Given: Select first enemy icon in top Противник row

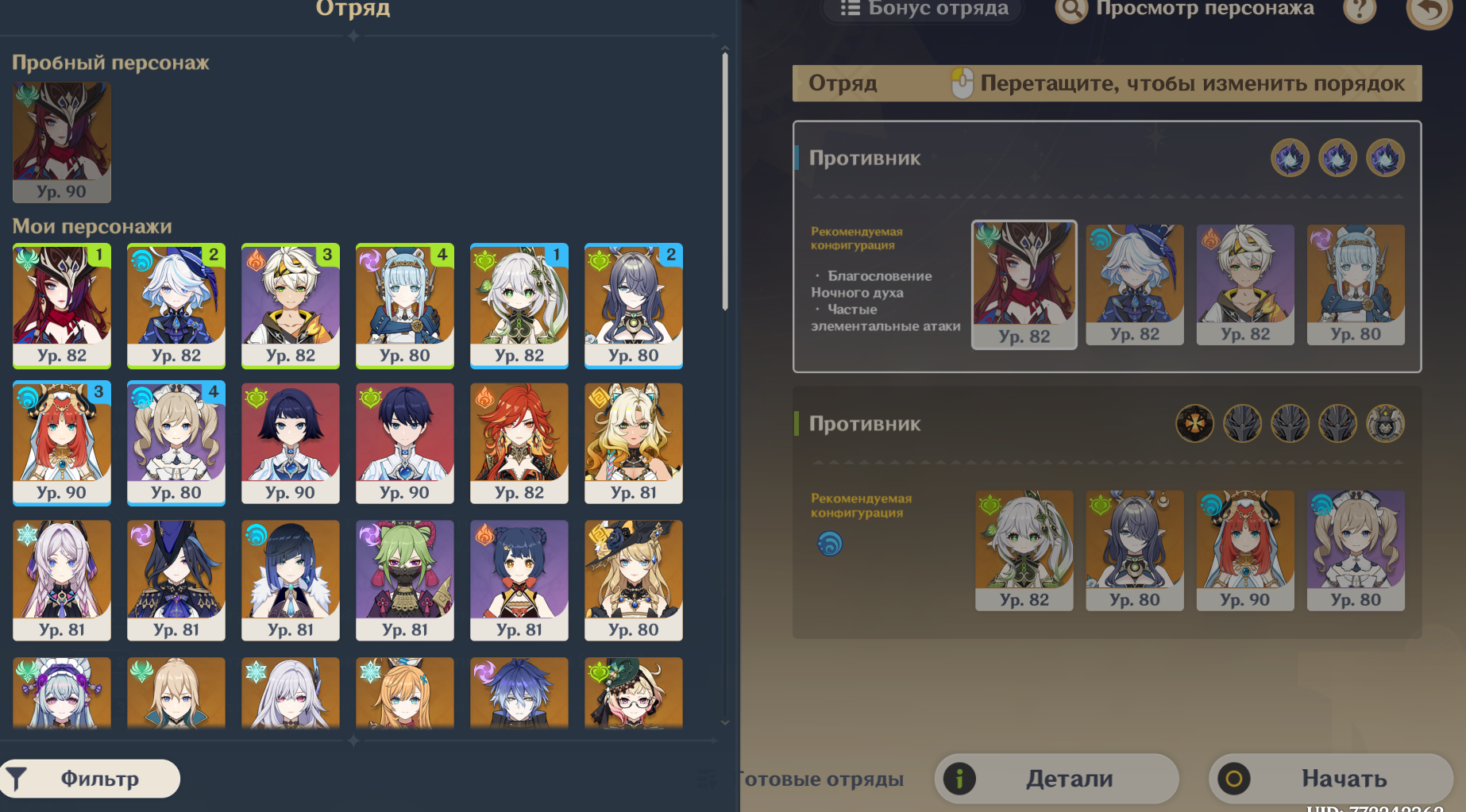Looking at the screenshot, I should 1290,158.
